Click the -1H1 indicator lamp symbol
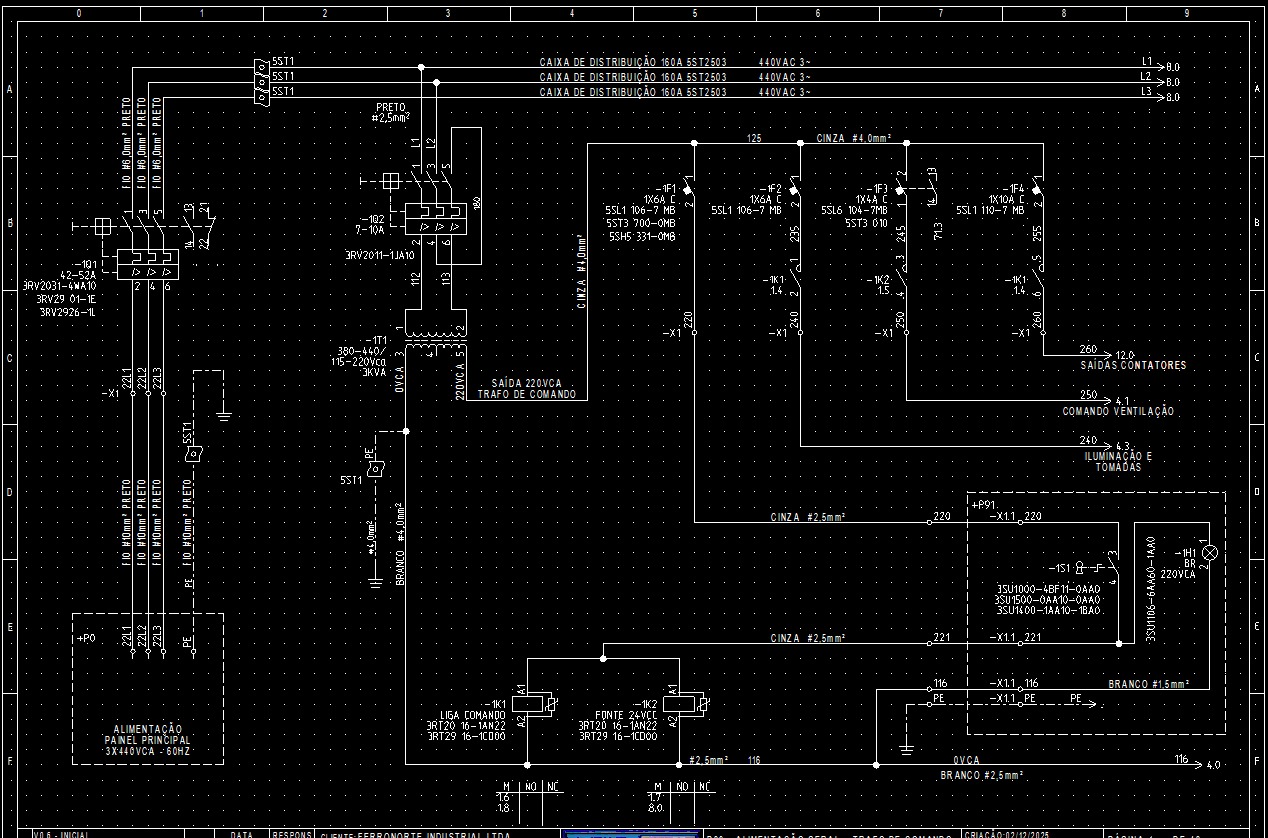The image size is (1268, 838). (x=1210, y=553)
